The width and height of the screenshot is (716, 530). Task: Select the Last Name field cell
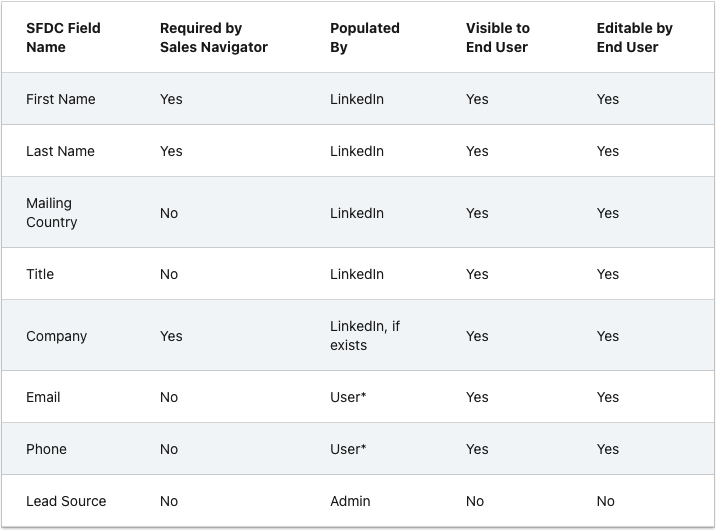(60, 151)
